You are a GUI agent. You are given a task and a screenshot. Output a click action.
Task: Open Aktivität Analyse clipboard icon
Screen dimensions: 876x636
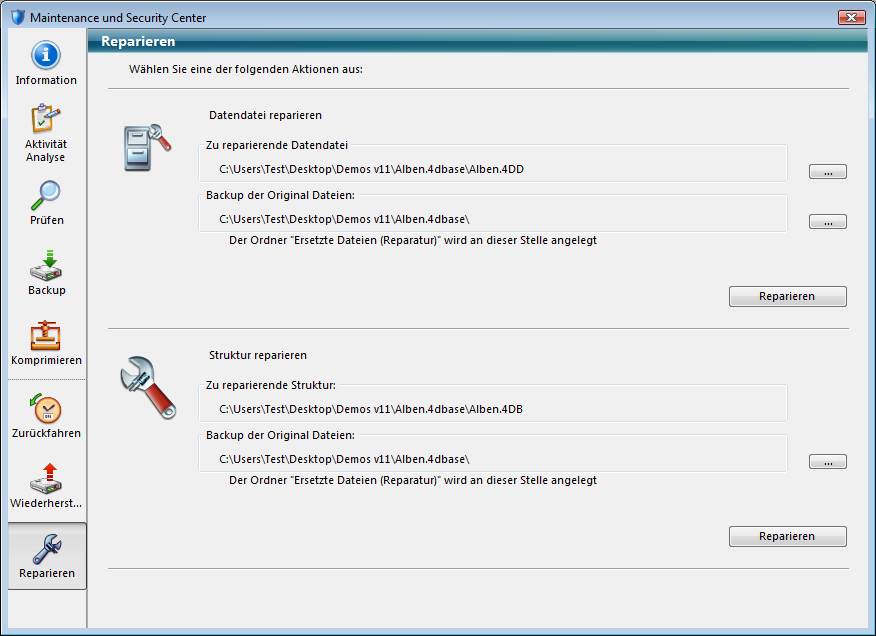[46, 118]
